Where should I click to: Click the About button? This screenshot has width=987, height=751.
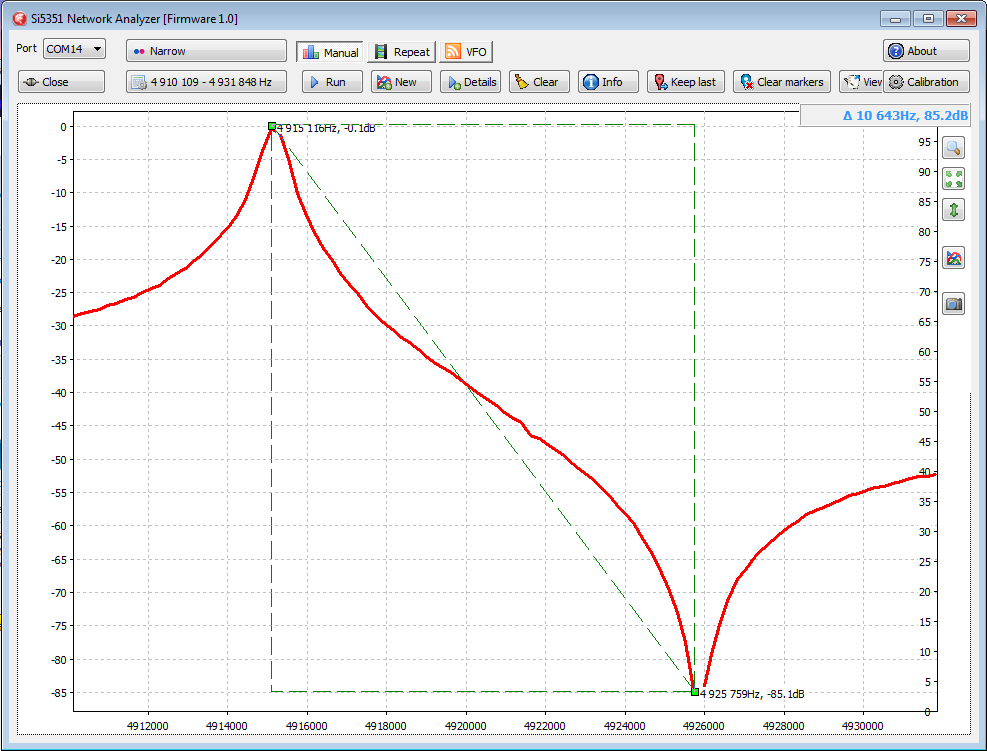(x=926, y=51)
